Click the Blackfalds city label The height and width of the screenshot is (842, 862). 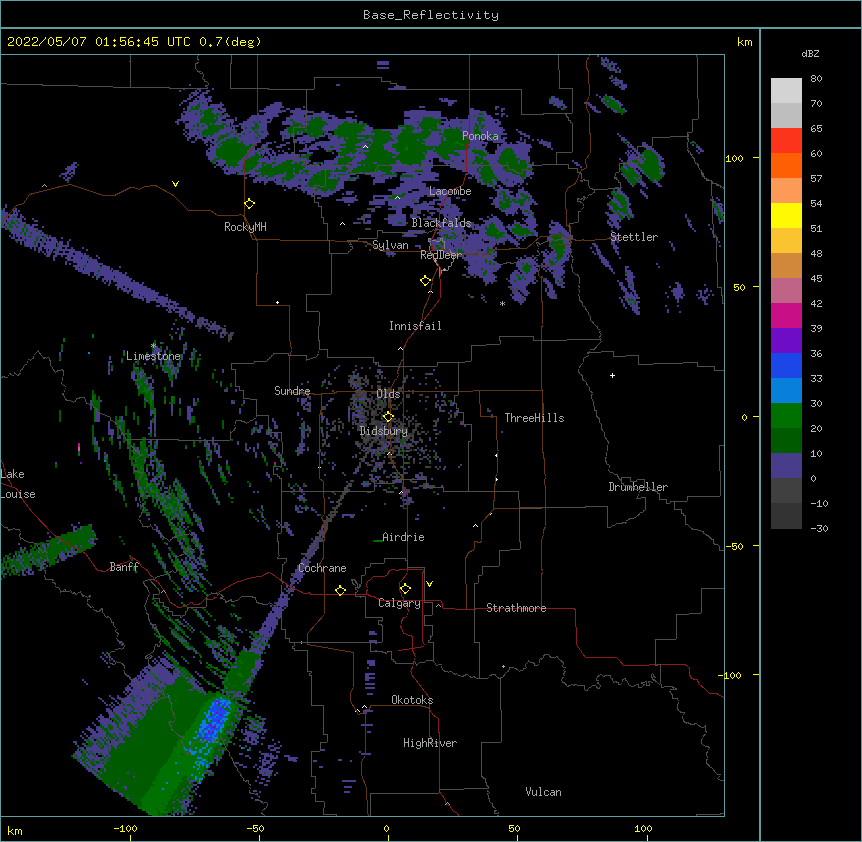[x=441, y=223]
